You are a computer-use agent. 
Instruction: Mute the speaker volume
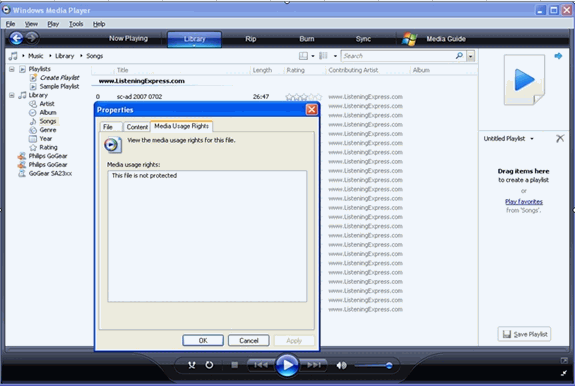tap(341, 365)
